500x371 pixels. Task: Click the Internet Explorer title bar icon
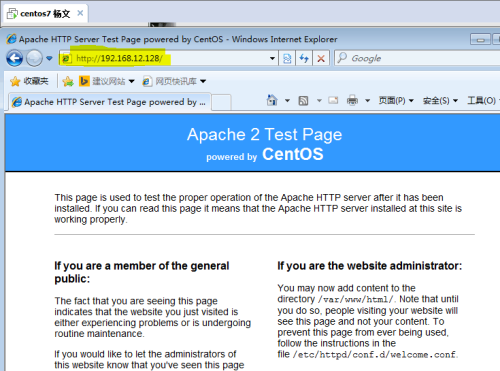(11, 39)
